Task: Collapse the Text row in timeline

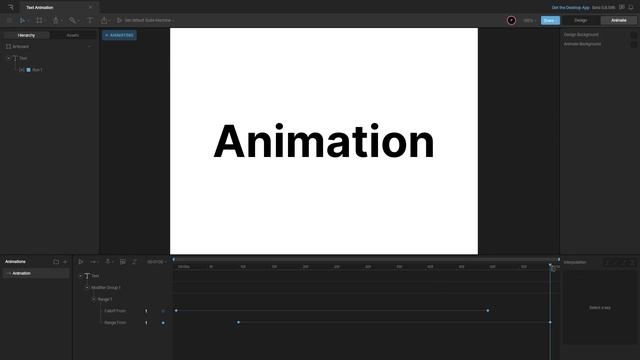Action: pyautogui.click(x=80, y=276)
